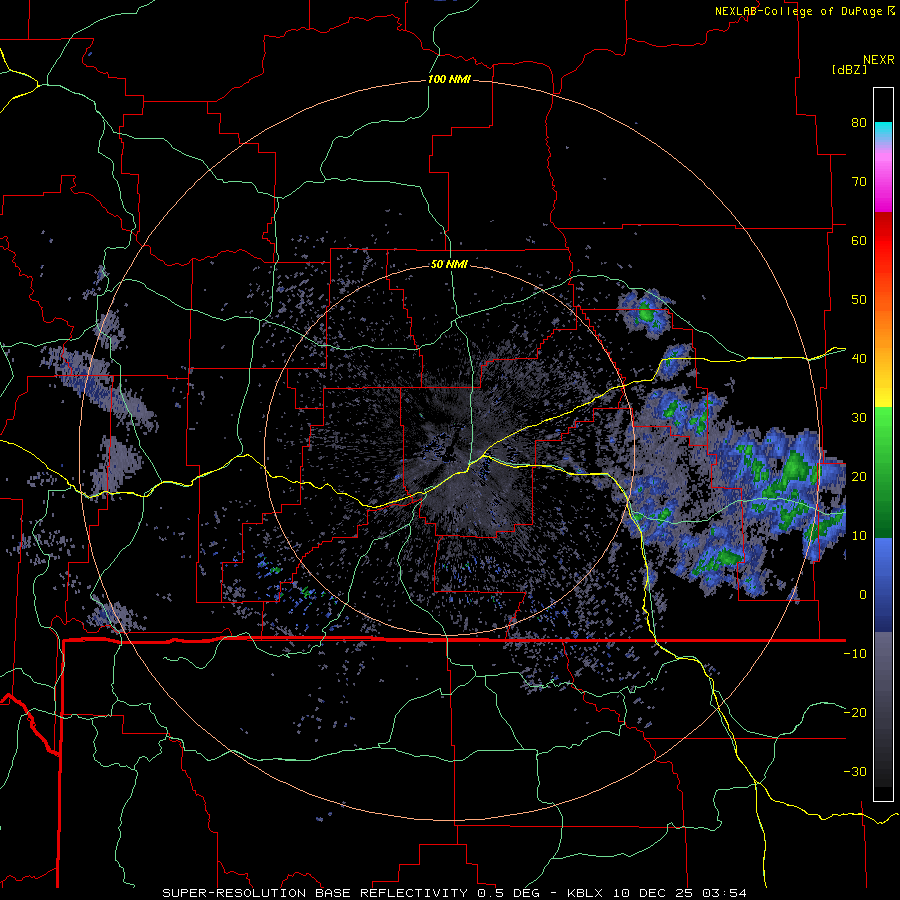Click the radar site center of the rings

(449, 450)
